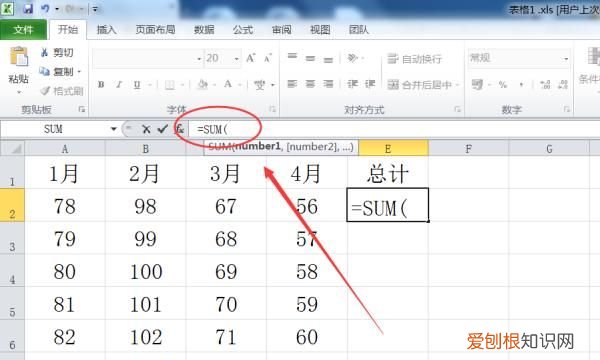Viewport: 600px width, 360px height.
Task: Open the 公式 tab
Action: 243,29
